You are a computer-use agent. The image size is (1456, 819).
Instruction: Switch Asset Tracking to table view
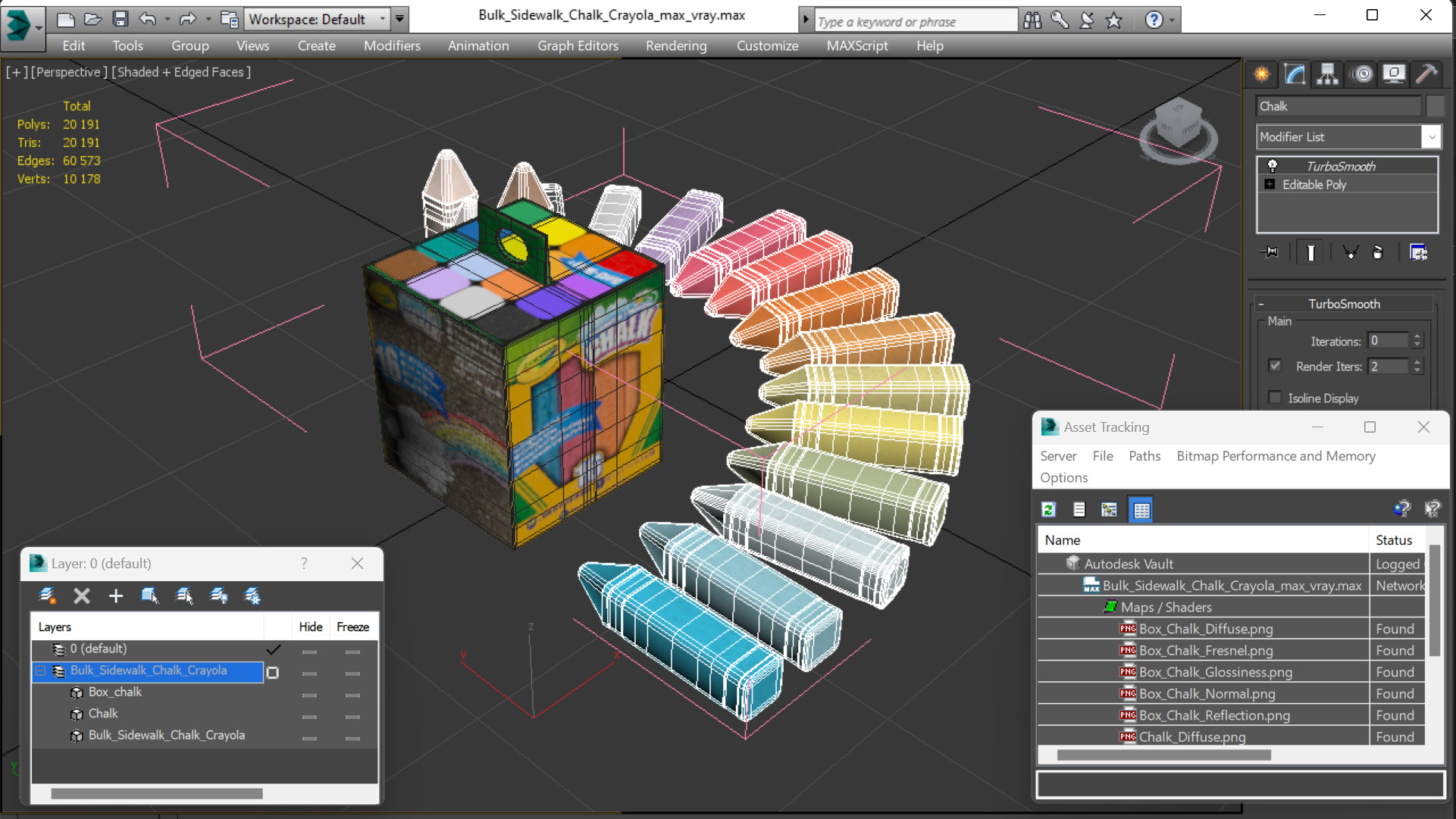point(1141,510)
